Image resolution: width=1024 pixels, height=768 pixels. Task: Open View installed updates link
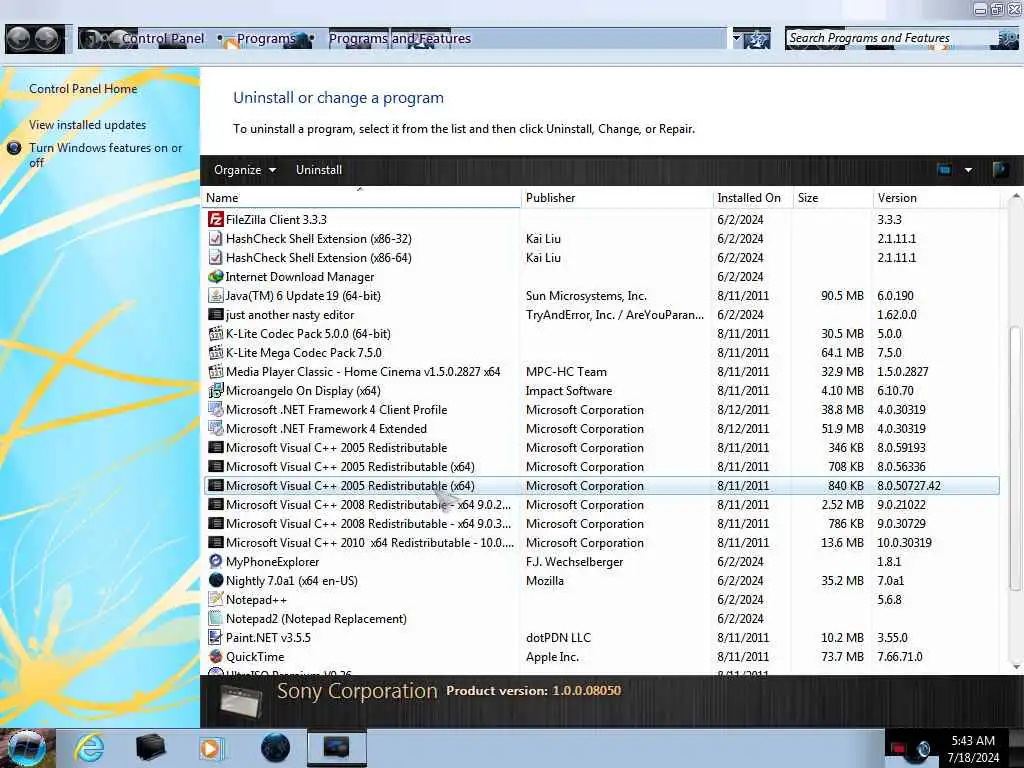click(88, 125)
